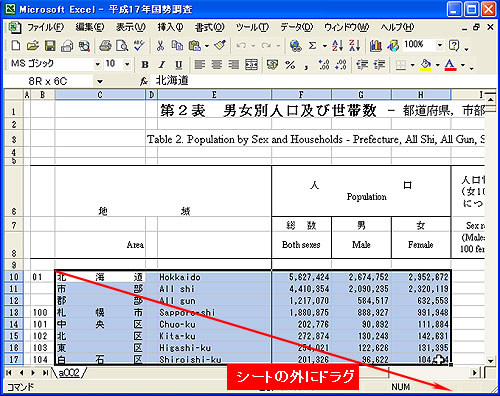
Task: Apply red Font Color A
Action: (450, 64)
